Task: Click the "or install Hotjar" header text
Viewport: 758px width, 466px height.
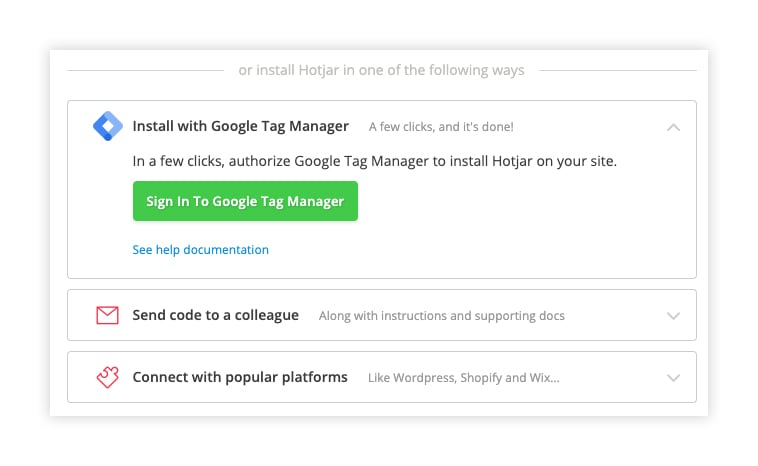Action: tap(381, 70)
